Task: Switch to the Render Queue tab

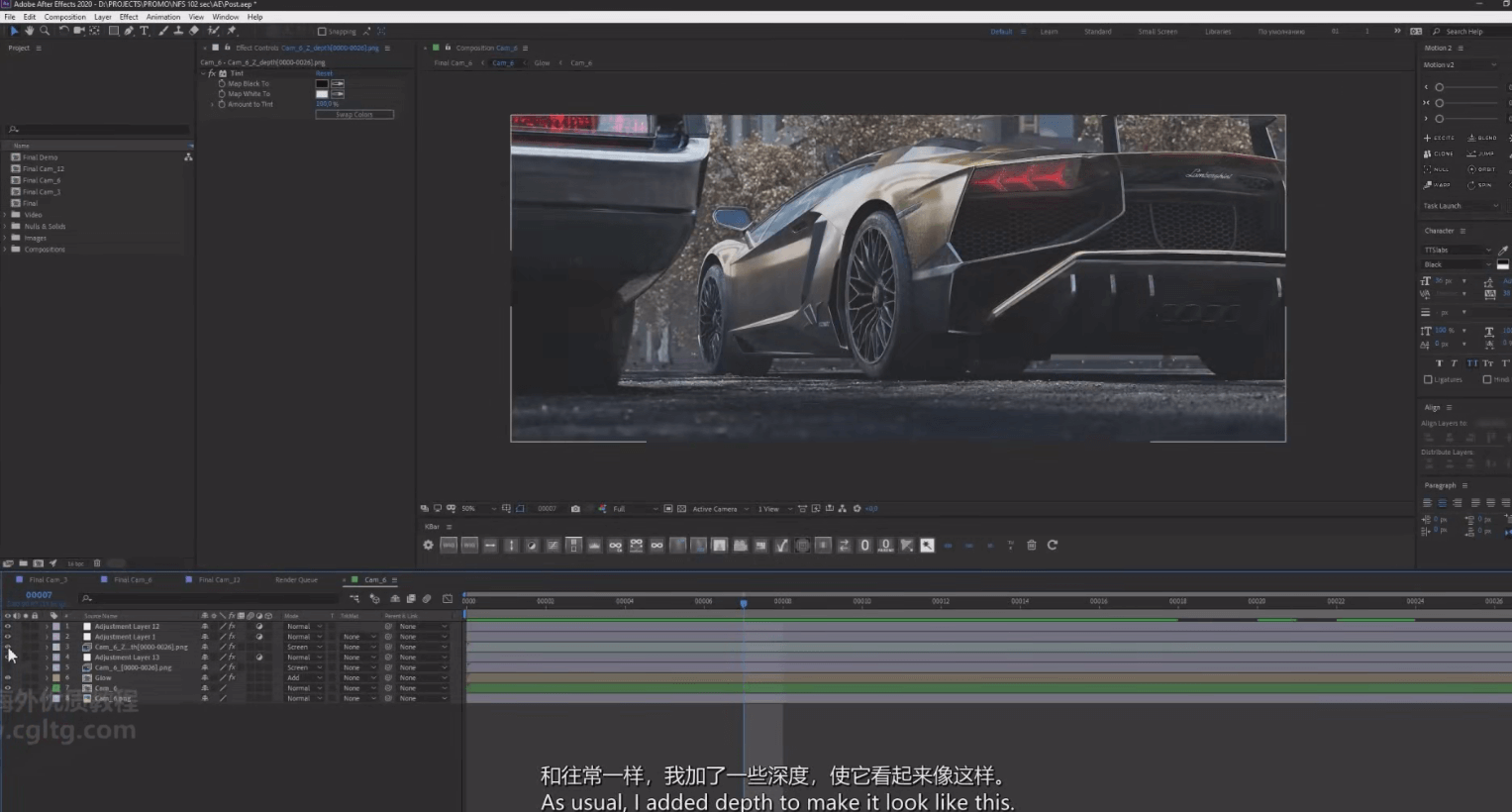Action: (296, 580)
